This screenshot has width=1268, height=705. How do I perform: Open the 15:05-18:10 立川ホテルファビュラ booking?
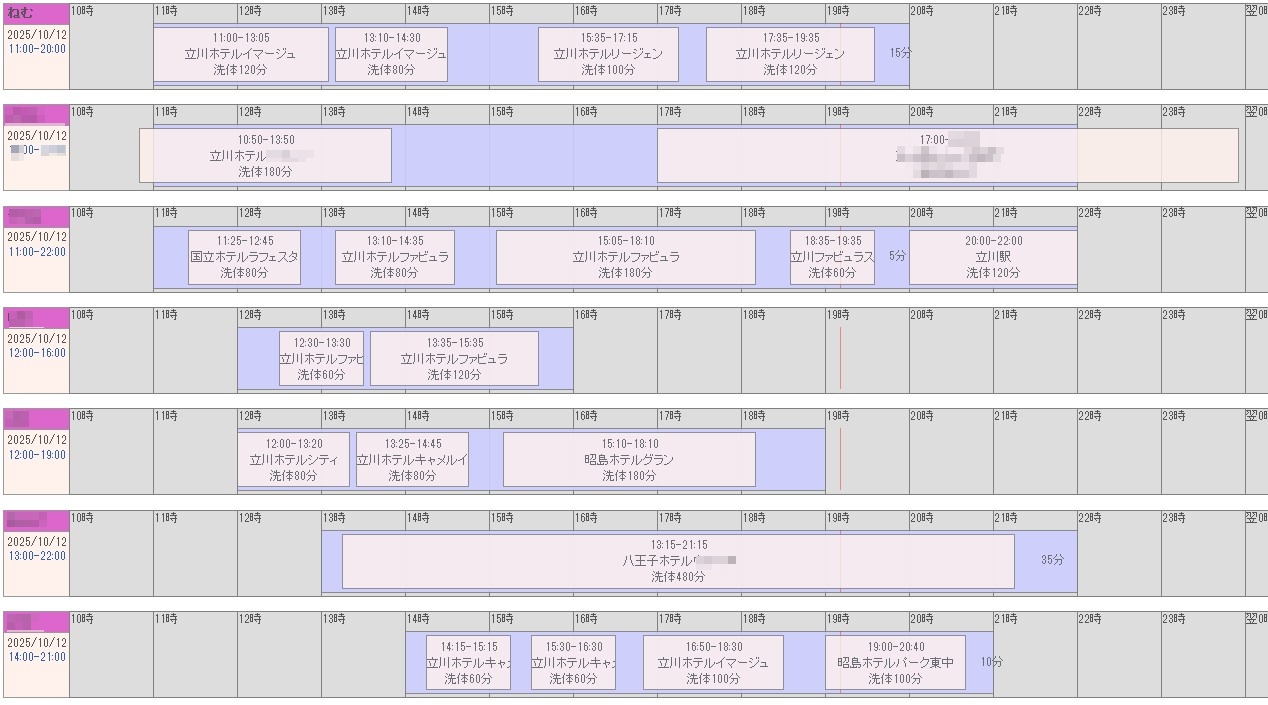tap(626, 257)
